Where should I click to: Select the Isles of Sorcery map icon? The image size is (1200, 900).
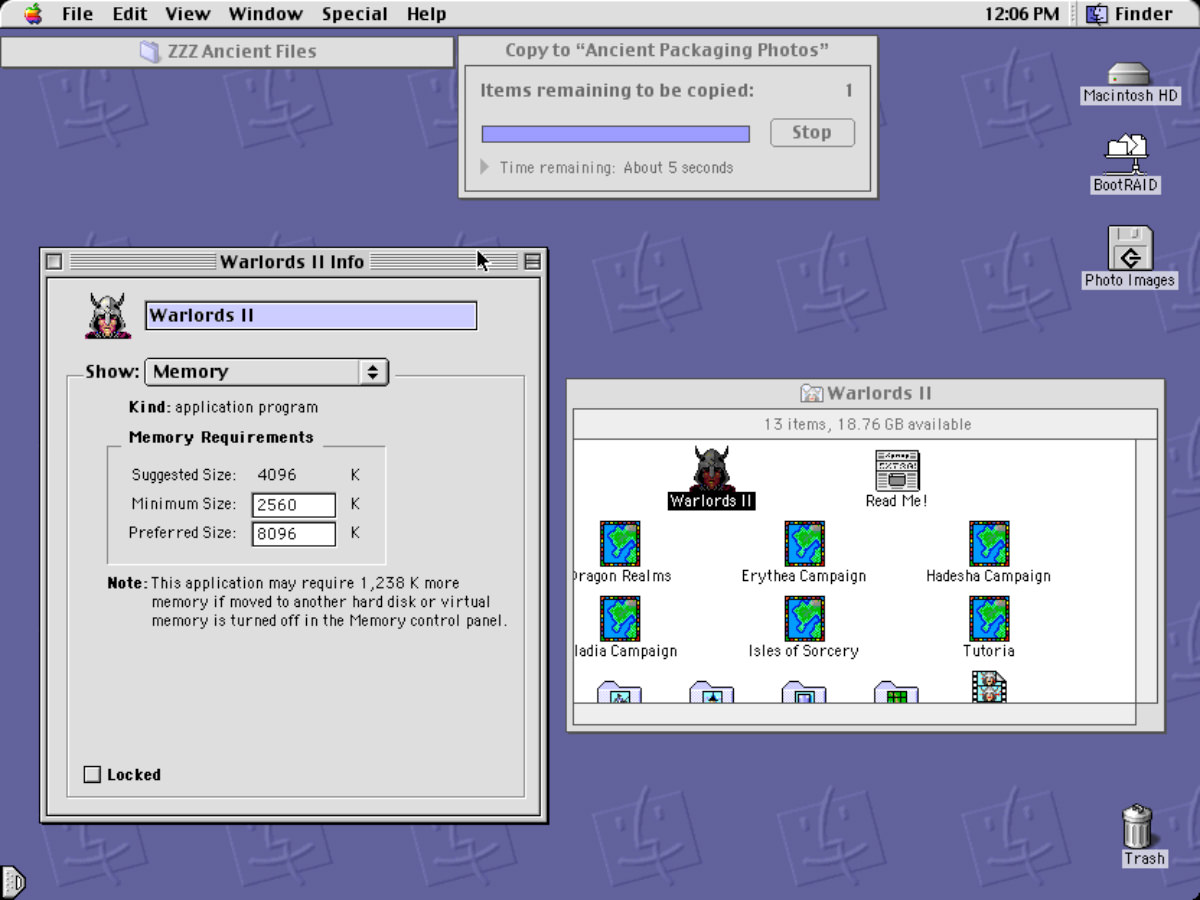[x=804, y=618]
